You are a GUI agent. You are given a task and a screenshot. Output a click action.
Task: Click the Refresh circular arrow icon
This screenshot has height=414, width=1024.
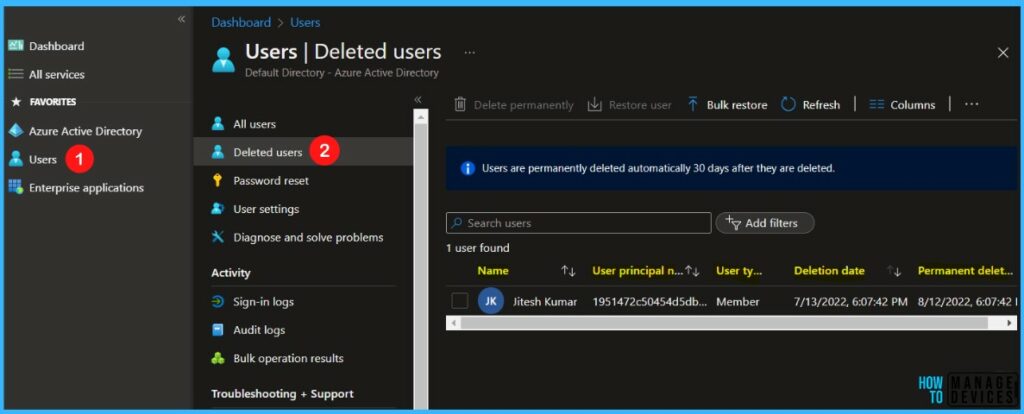pyautogui.click(x=788, y=104)
